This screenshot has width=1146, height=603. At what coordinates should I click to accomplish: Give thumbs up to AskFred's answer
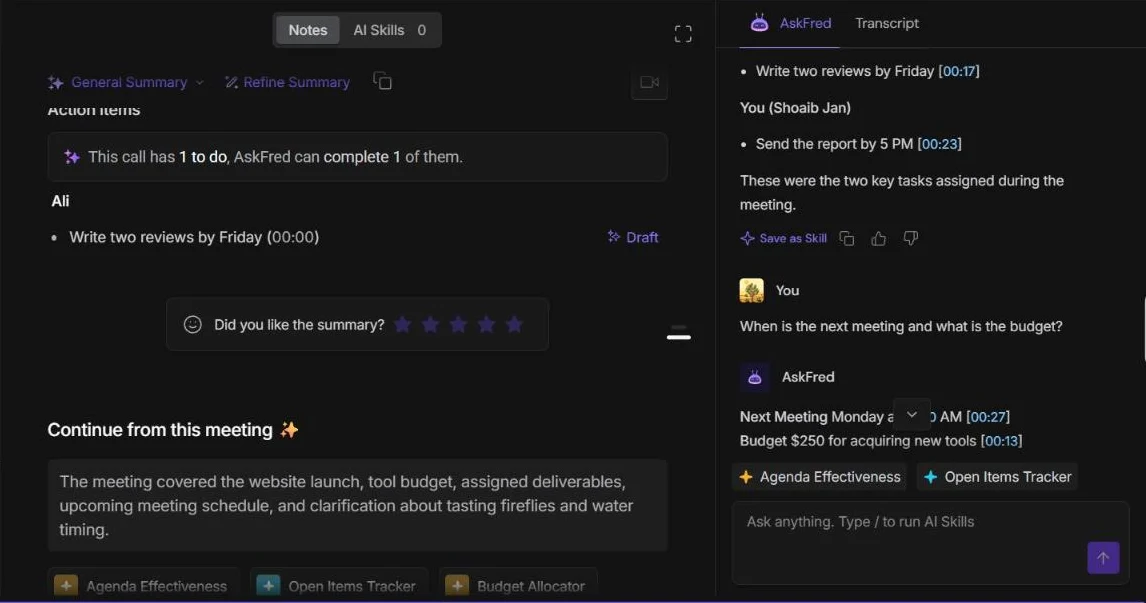(x=879, y=238)
